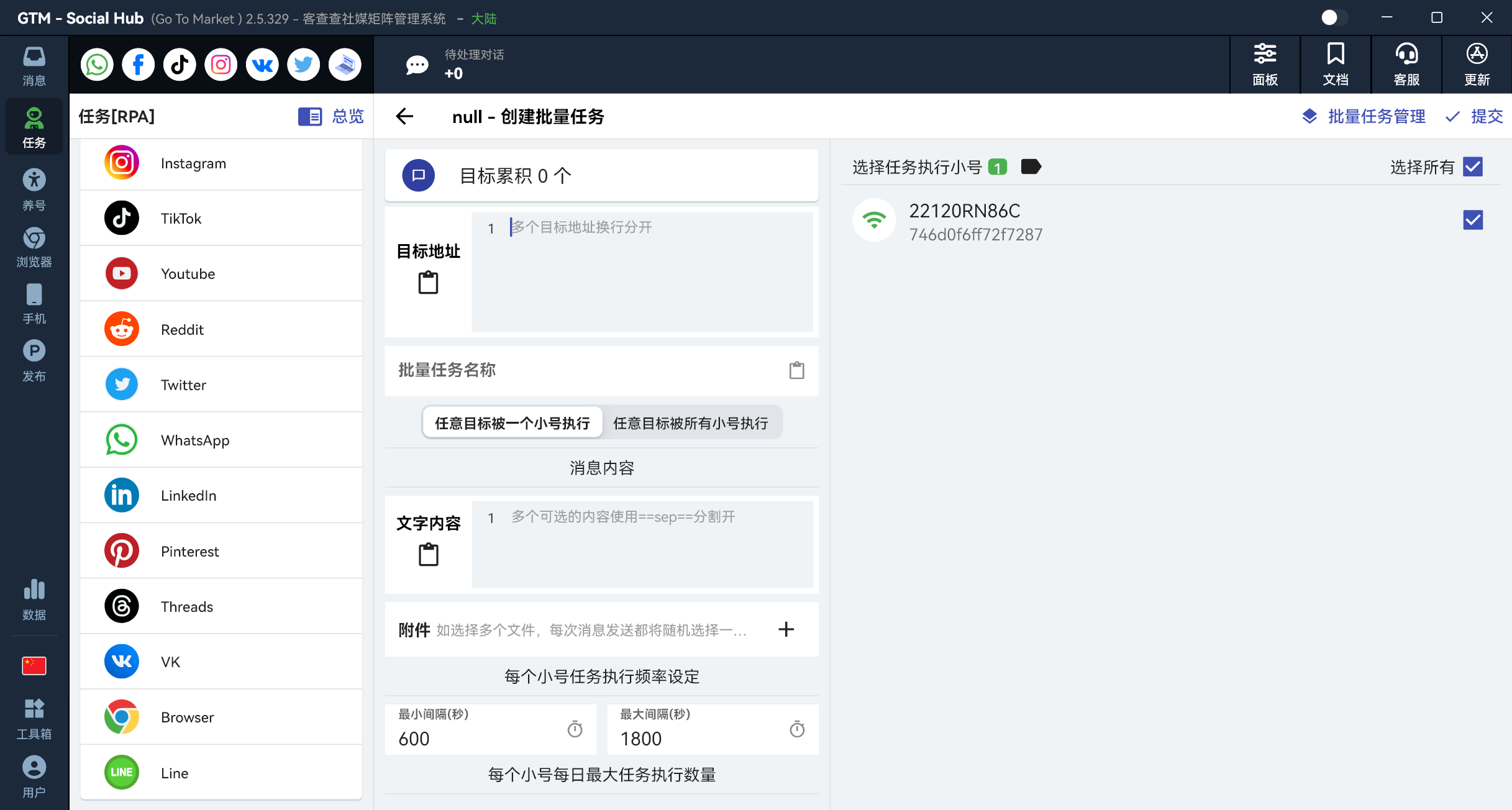Uncheck device 22120RN86C checkbox
Viewport: 1512px width, 810px height.
(x=1473, y=220)
